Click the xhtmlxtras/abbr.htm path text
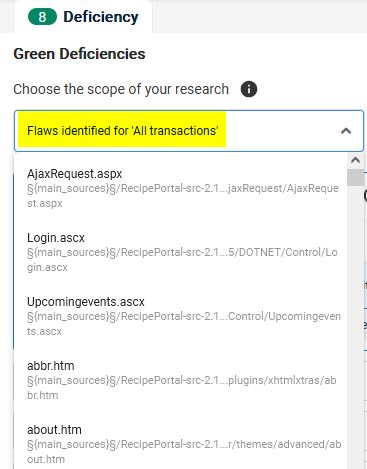367x469 pixels. pos(182,388)
